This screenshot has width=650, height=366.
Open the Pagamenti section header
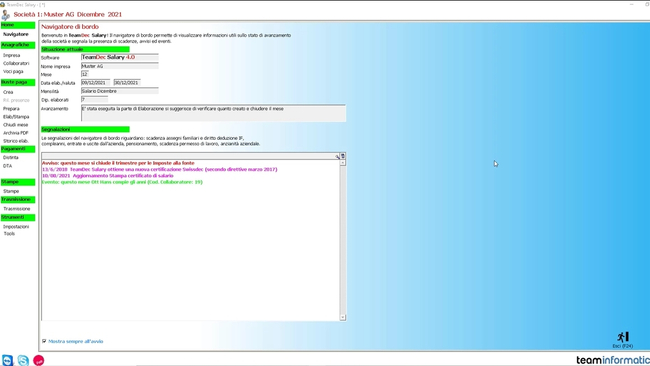18,149
